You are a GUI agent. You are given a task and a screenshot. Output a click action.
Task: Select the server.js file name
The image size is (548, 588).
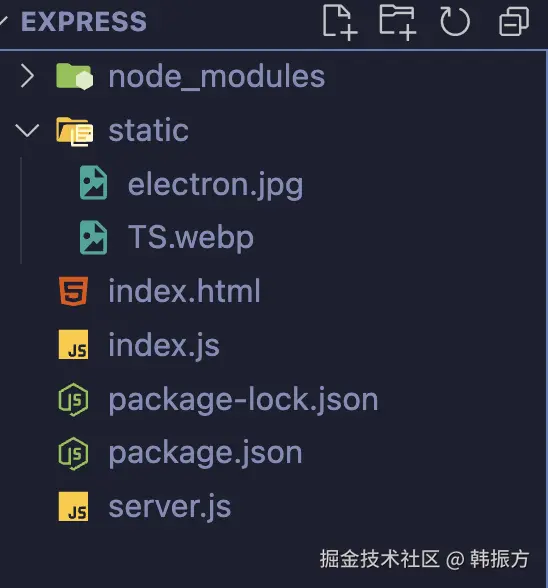coord(170,507)
